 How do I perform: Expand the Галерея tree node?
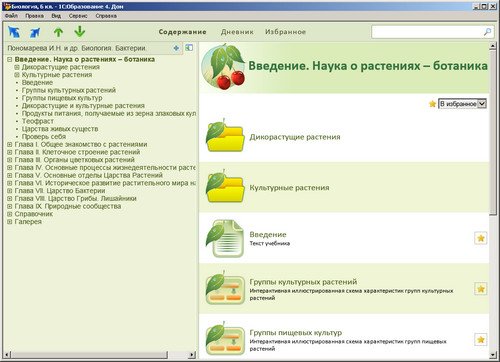pyautogui.click(x=10, y=222)
